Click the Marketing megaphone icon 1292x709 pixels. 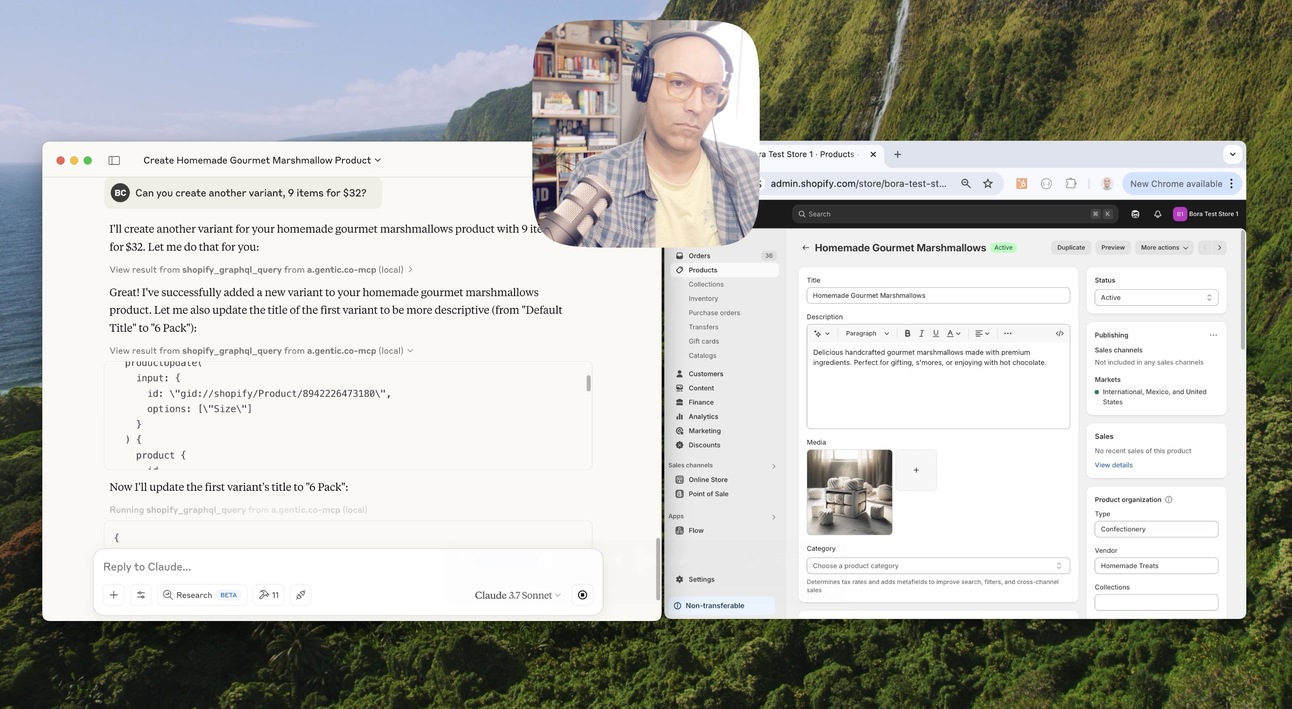click(680, 430)
